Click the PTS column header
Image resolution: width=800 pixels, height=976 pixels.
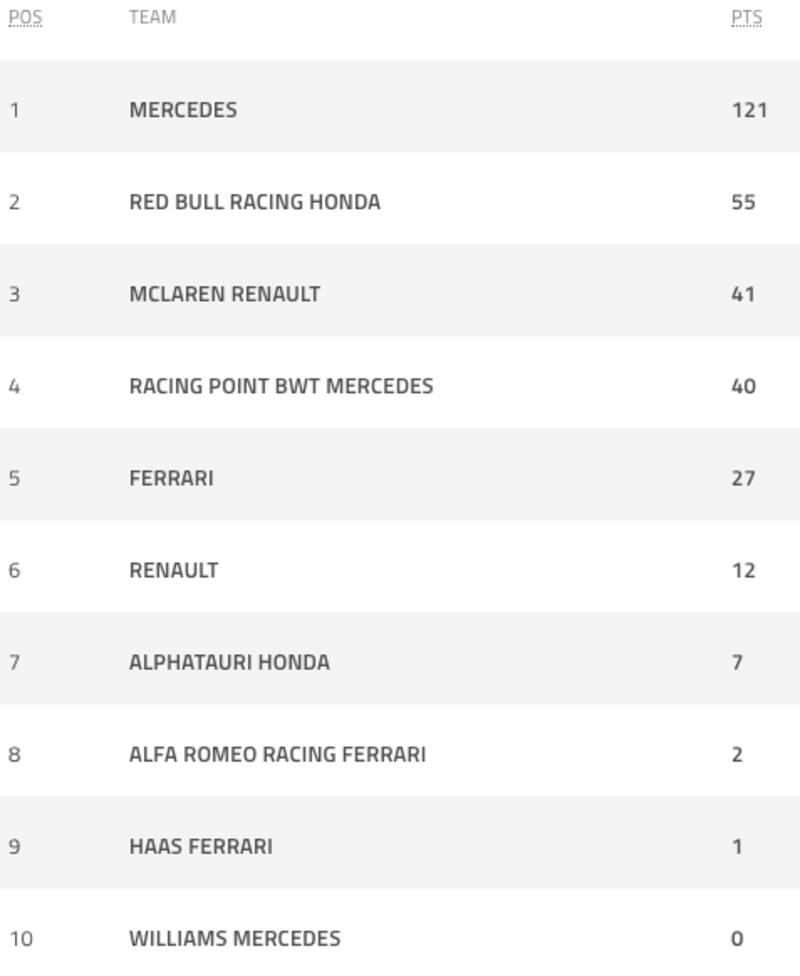pos(746,17)
